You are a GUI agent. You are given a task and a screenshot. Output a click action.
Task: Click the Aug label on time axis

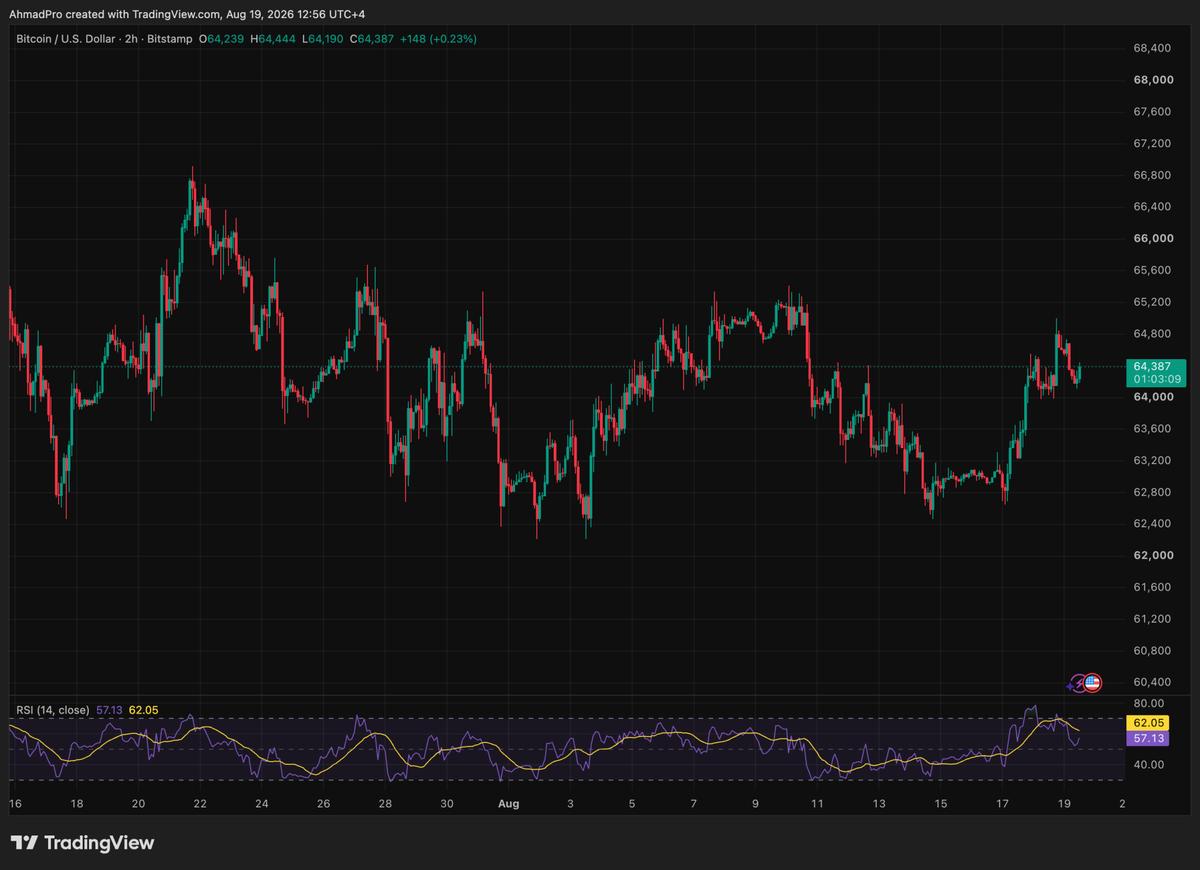click(x=508, y=803)
